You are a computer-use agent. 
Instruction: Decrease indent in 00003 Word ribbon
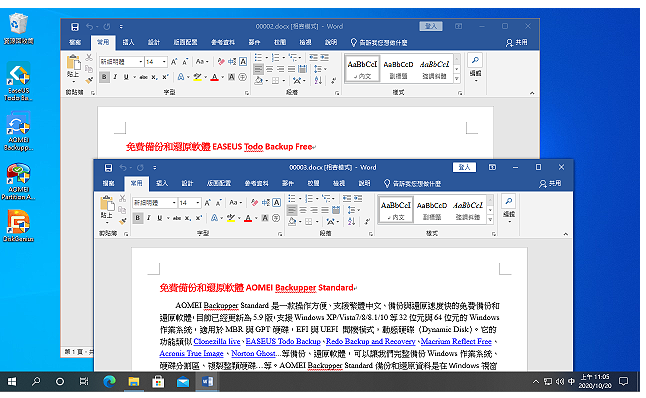point(347,198)
